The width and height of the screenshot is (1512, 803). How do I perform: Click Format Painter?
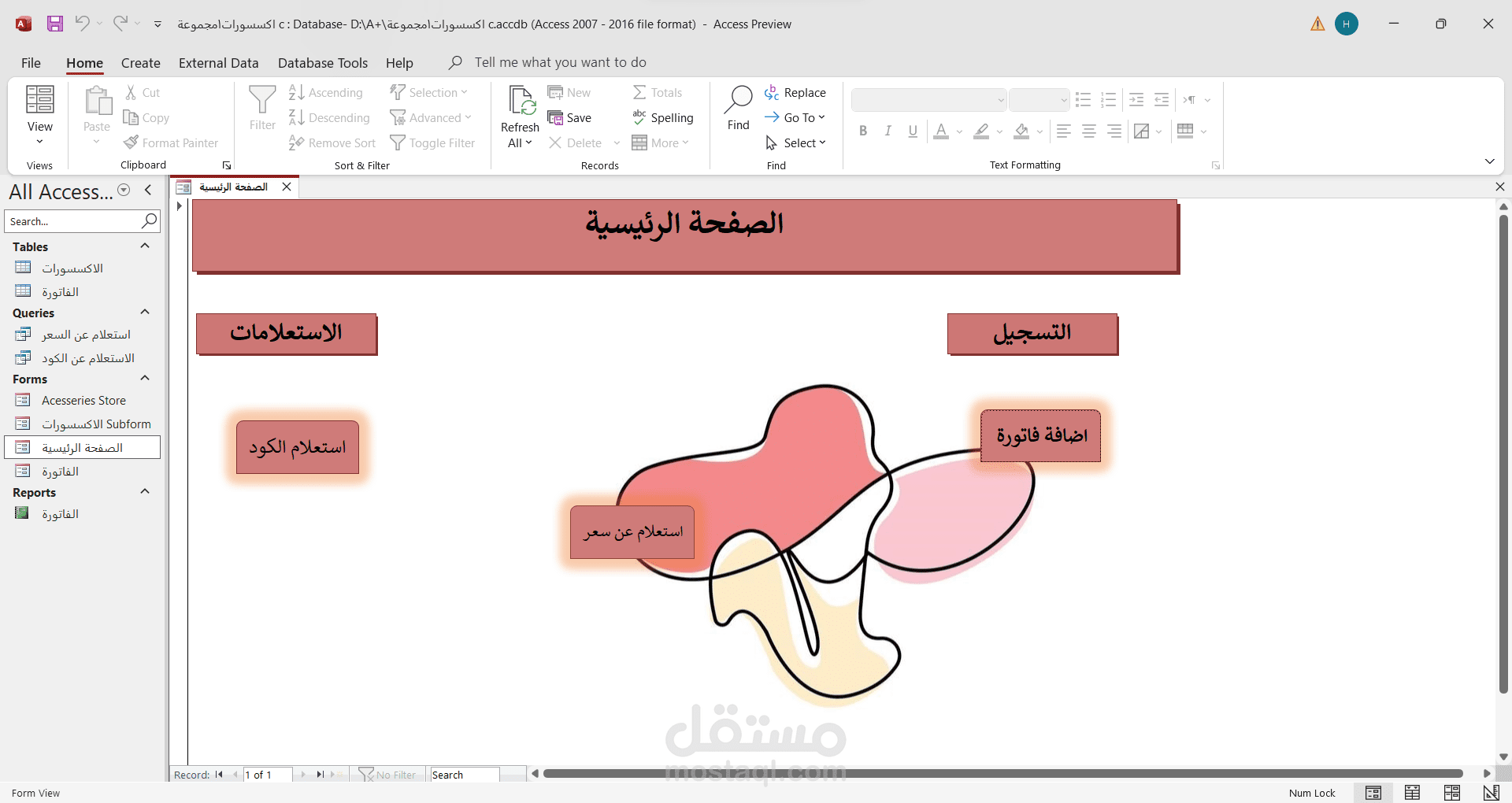pos(172,143)
